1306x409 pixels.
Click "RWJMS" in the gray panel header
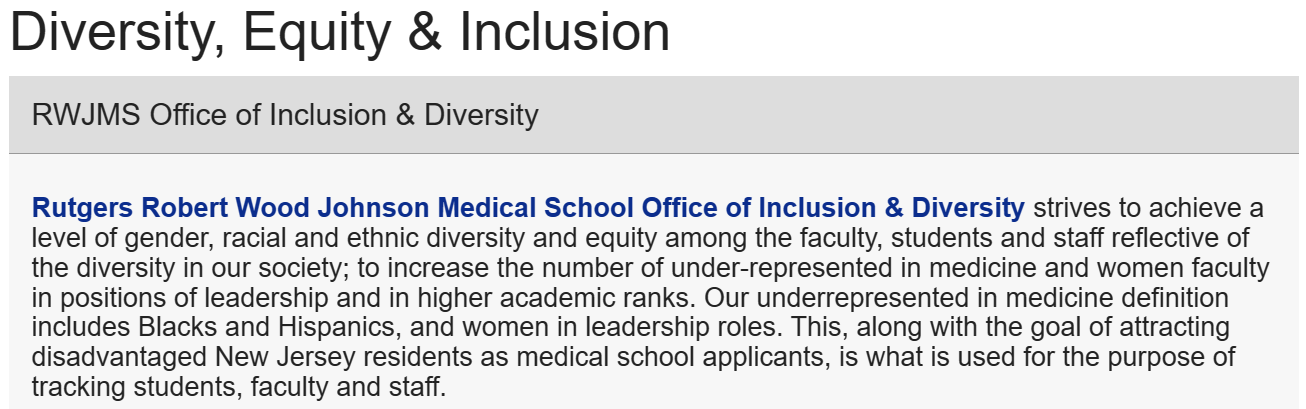click(87, 114)
